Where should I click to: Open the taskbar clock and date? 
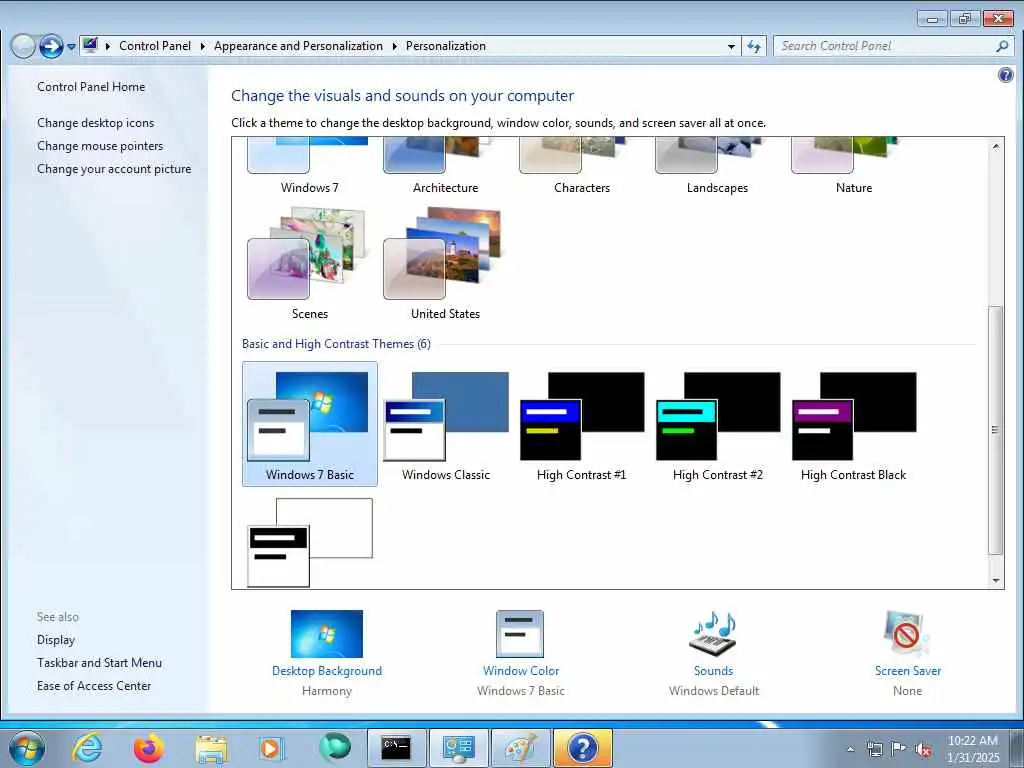coord(973,749)
